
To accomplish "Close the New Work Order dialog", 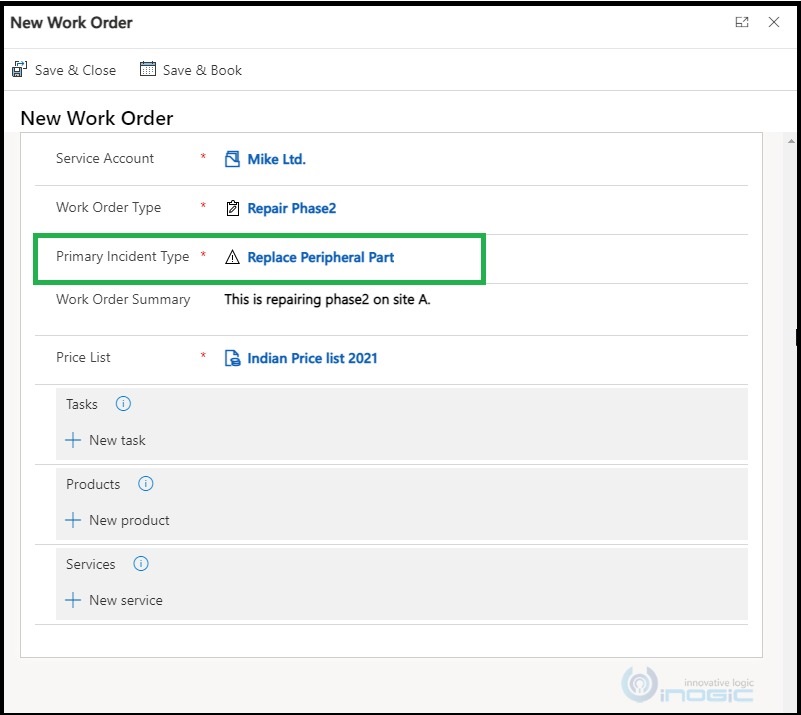I will [x=774, y=22].
